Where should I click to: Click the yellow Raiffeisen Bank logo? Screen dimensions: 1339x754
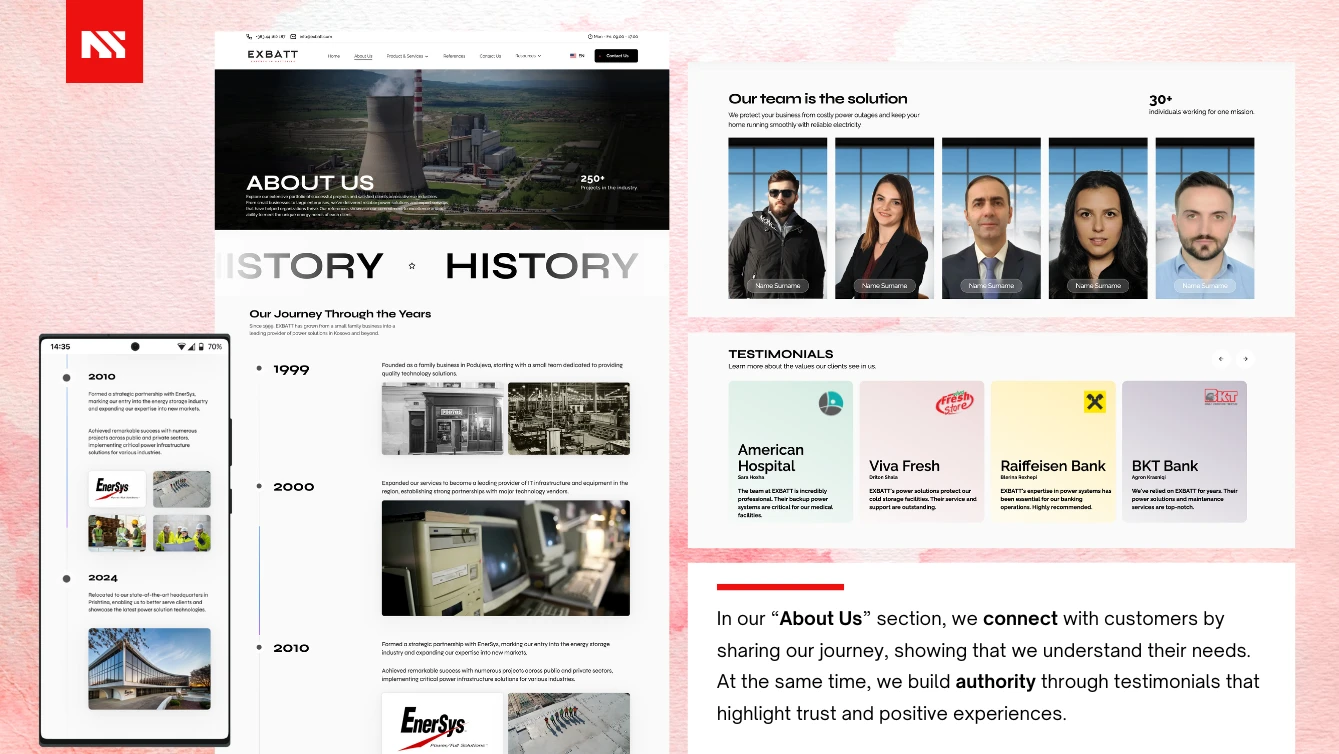[1095, 402]
